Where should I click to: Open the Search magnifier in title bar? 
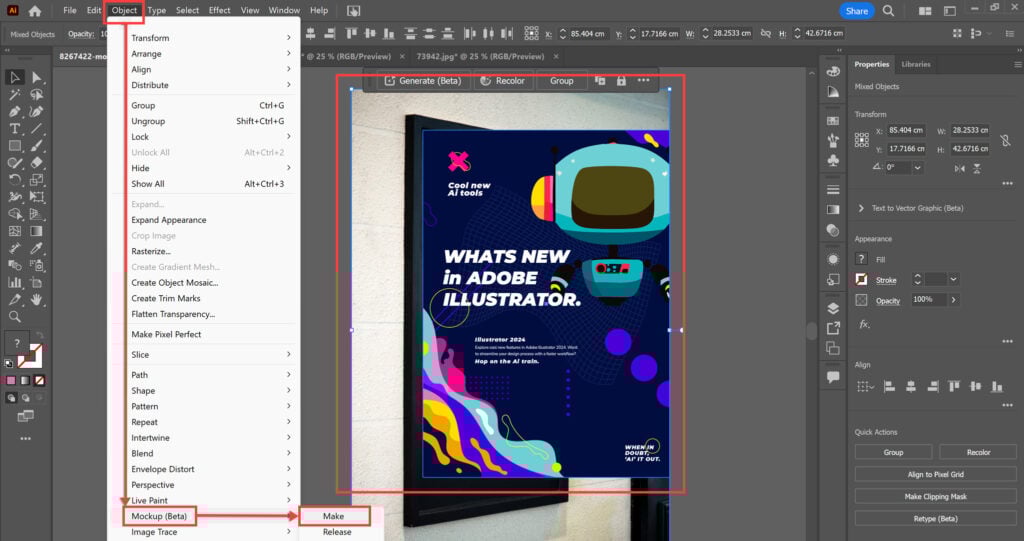(888, 10)
